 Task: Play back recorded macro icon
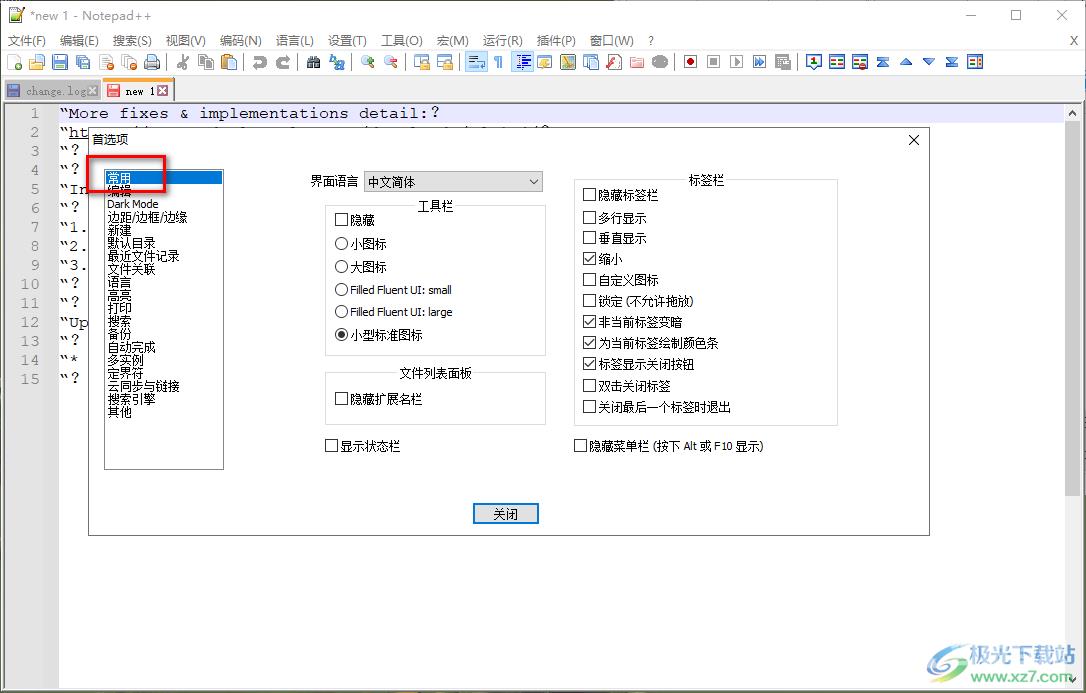pyautogui.click(x=736, y=62)
